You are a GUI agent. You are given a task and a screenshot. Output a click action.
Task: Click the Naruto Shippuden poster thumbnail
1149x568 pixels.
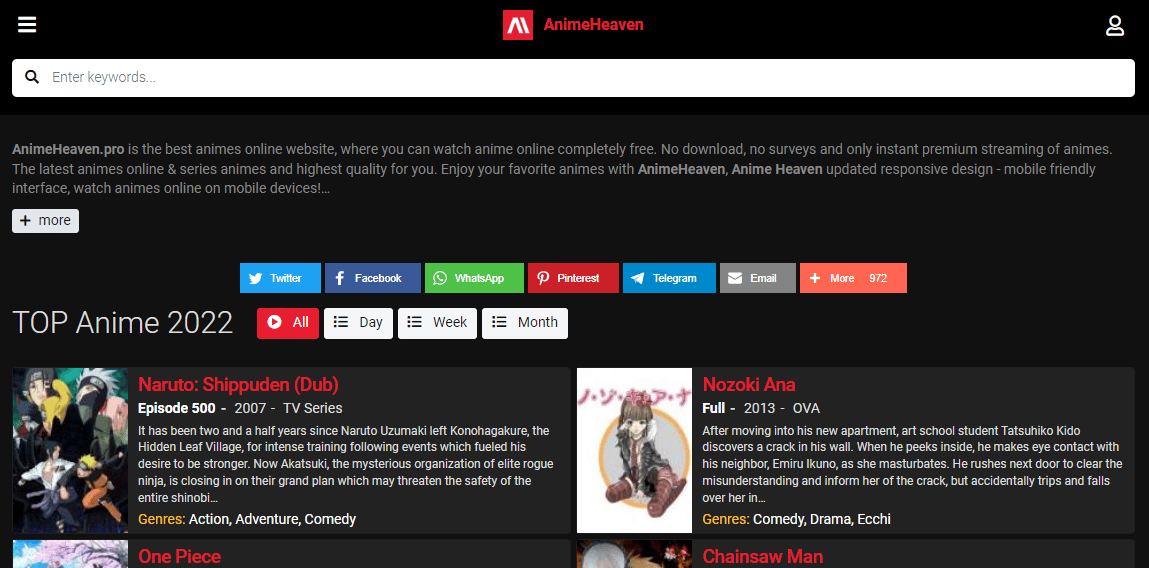click(x=70, y=450)
